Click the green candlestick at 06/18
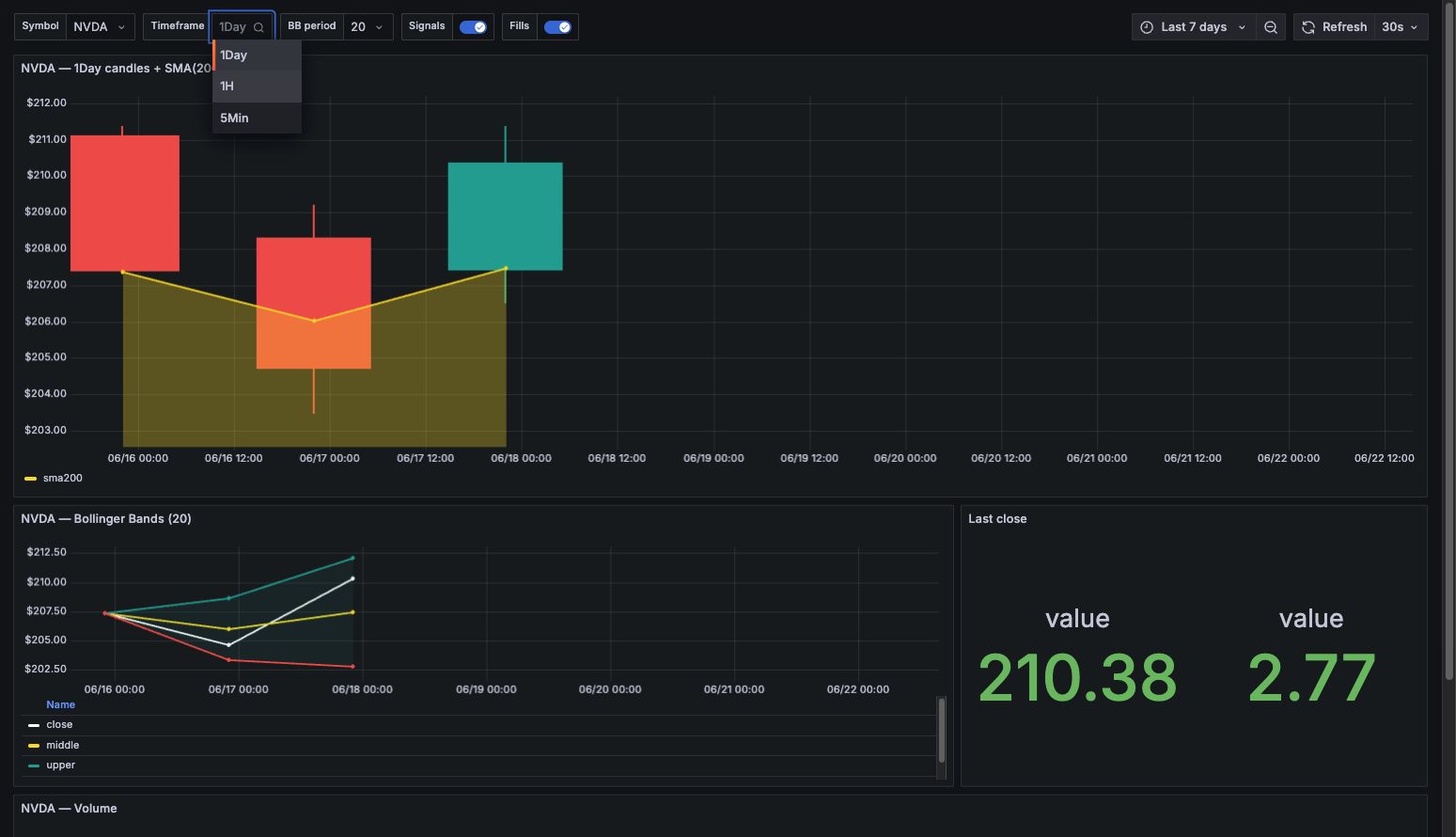1456x837 pixels. (505, 216)
